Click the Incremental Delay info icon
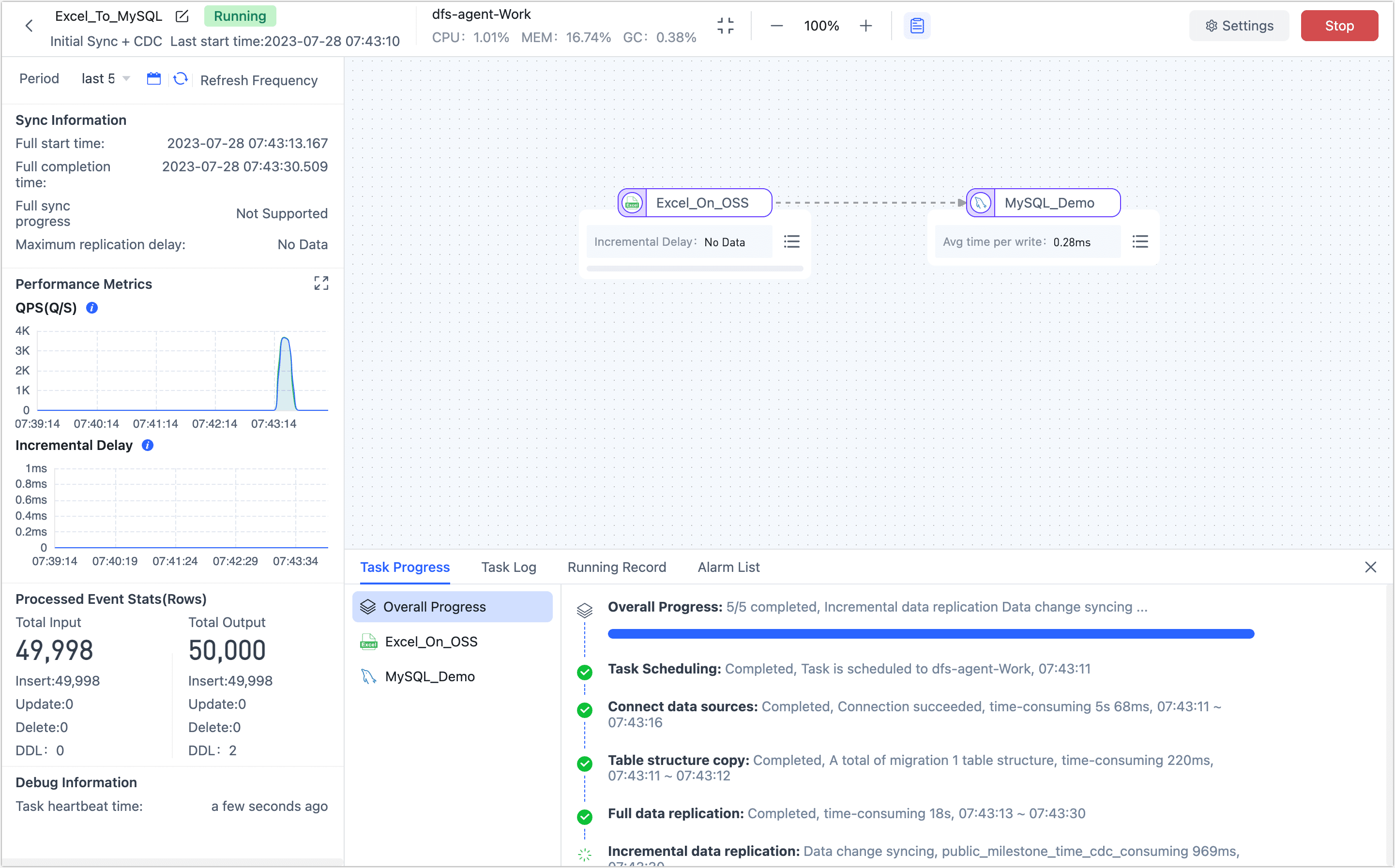The image size is (1395, 868). click(147, 446)
